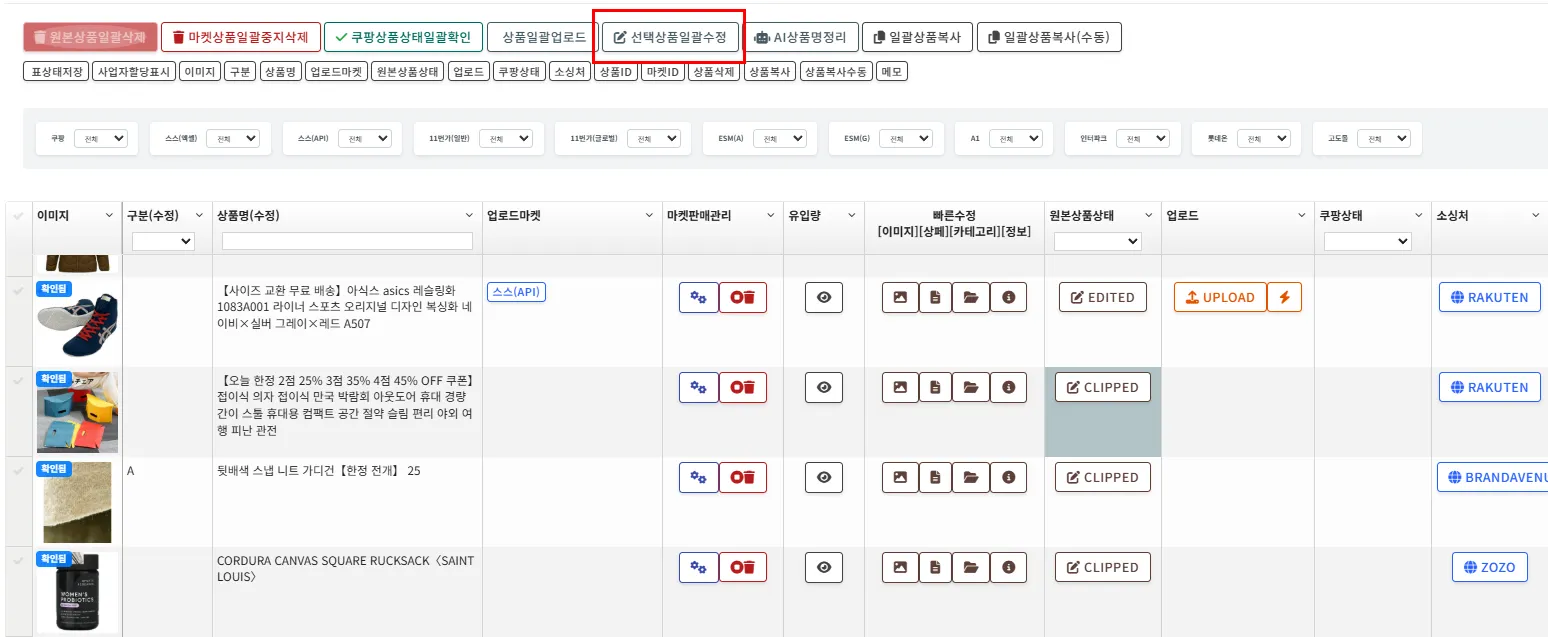Click red stop-delete icon in CORDURA row
This screenshot has width=1548, height=637.
coord(743,567)
